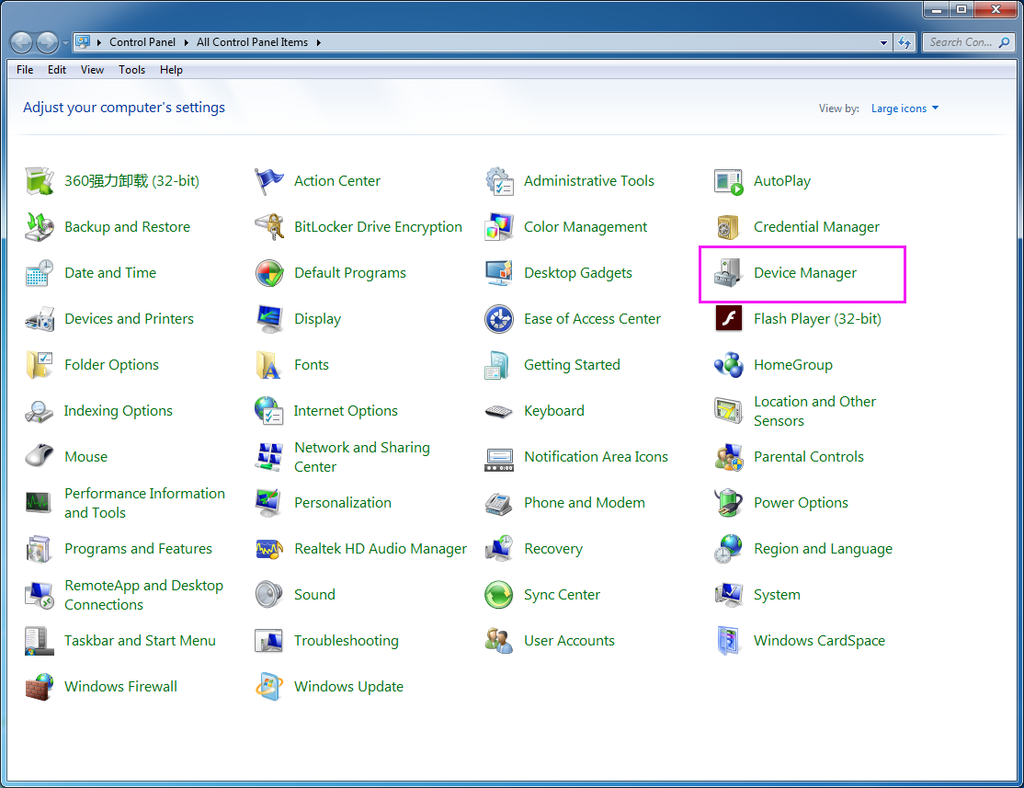The height and width of the screenshot is (788, 1024).
Task: Click the Sync Center green icon
Action: 499,595
